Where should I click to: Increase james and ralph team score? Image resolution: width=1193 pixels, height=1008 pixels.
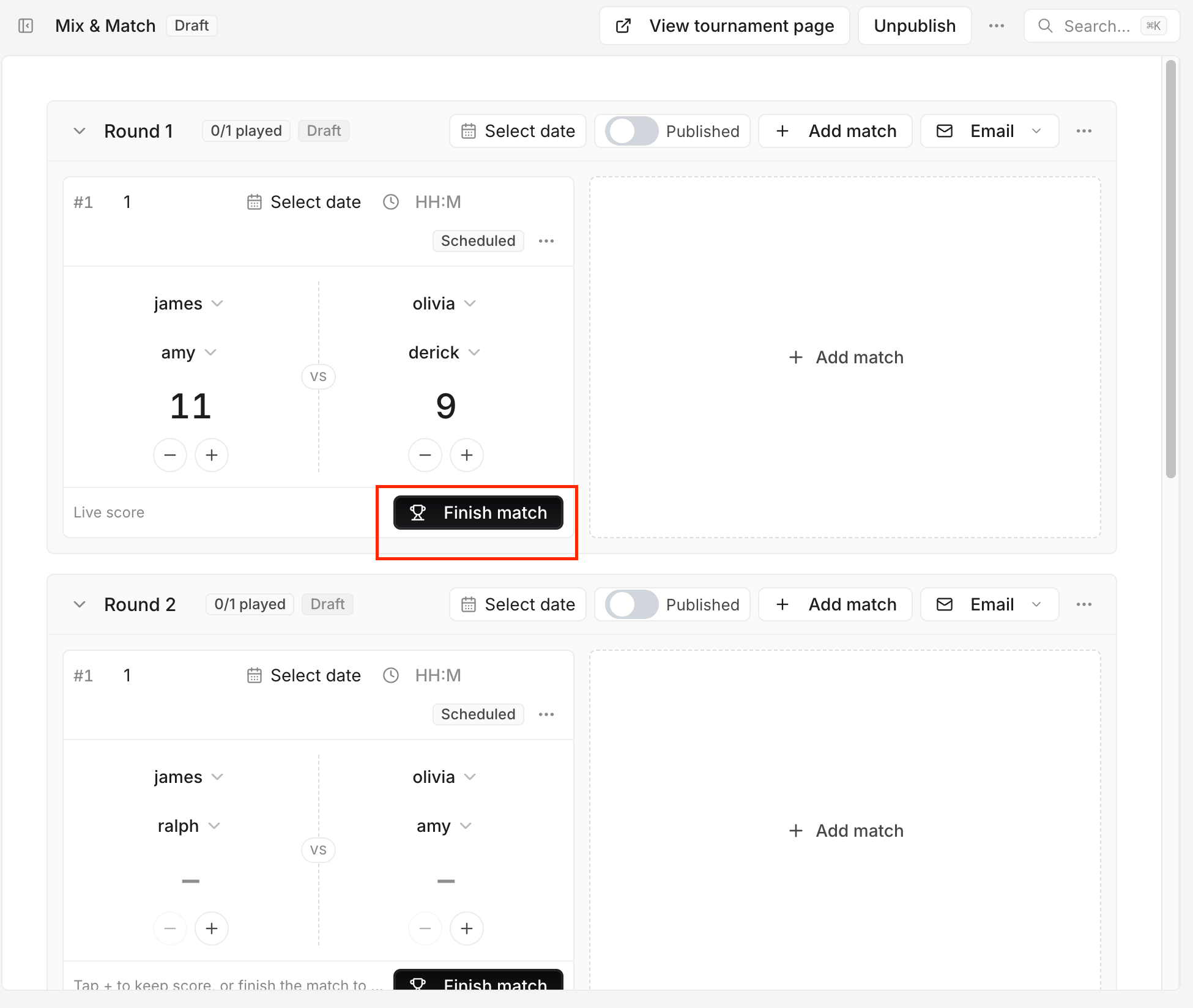pyautogui.click(x=212, y=928)
